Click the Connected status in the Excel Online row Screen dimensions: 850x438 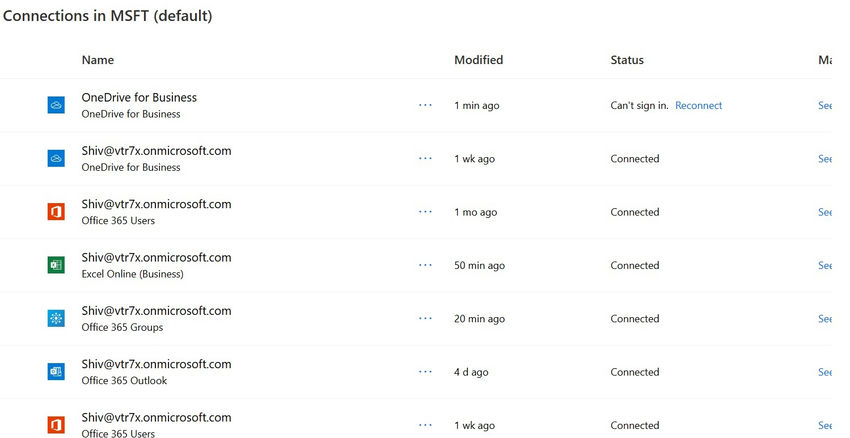click(635, 266)
